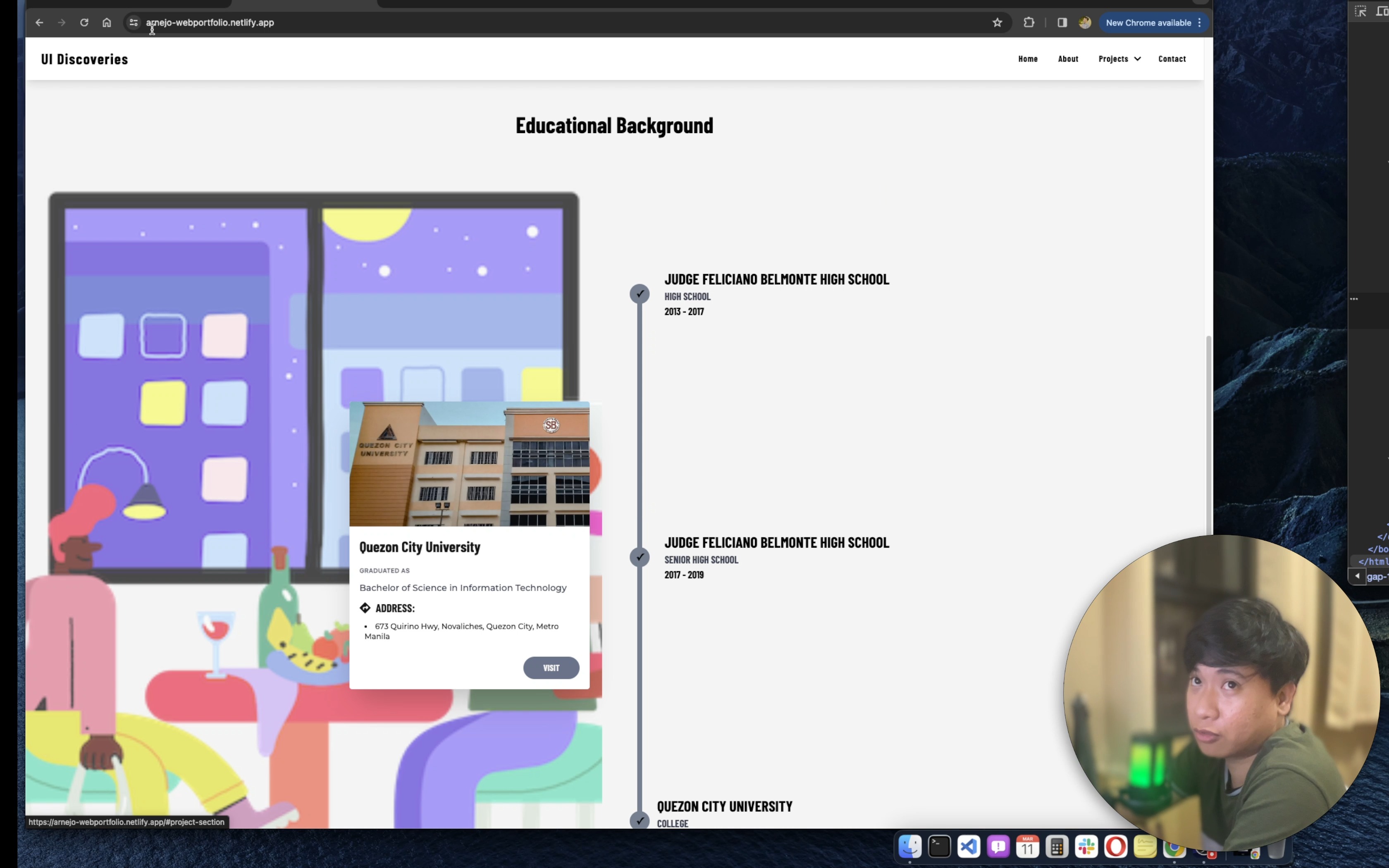This screenshot has width=1389, height=868.
Task: Expand the Projects dropdown chevron
Action: pos(1138,59)
